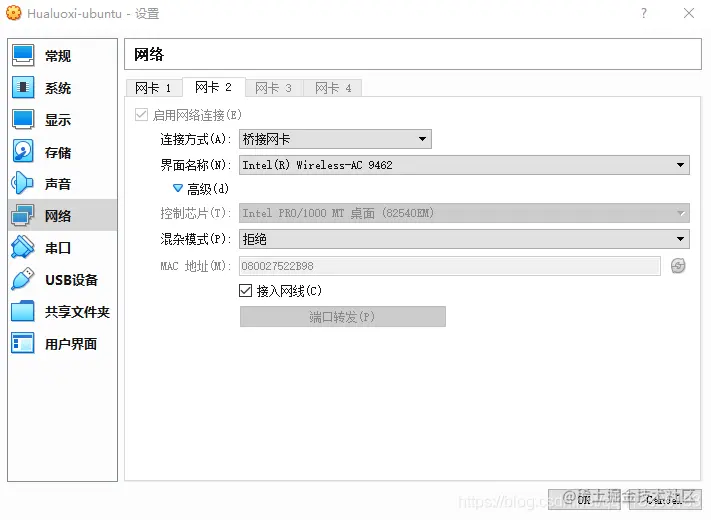Open the 界面名称 Intel Wireless-AC 9462 dropdown
Viewport: 711px width, 520px height.
coord(464,165)
